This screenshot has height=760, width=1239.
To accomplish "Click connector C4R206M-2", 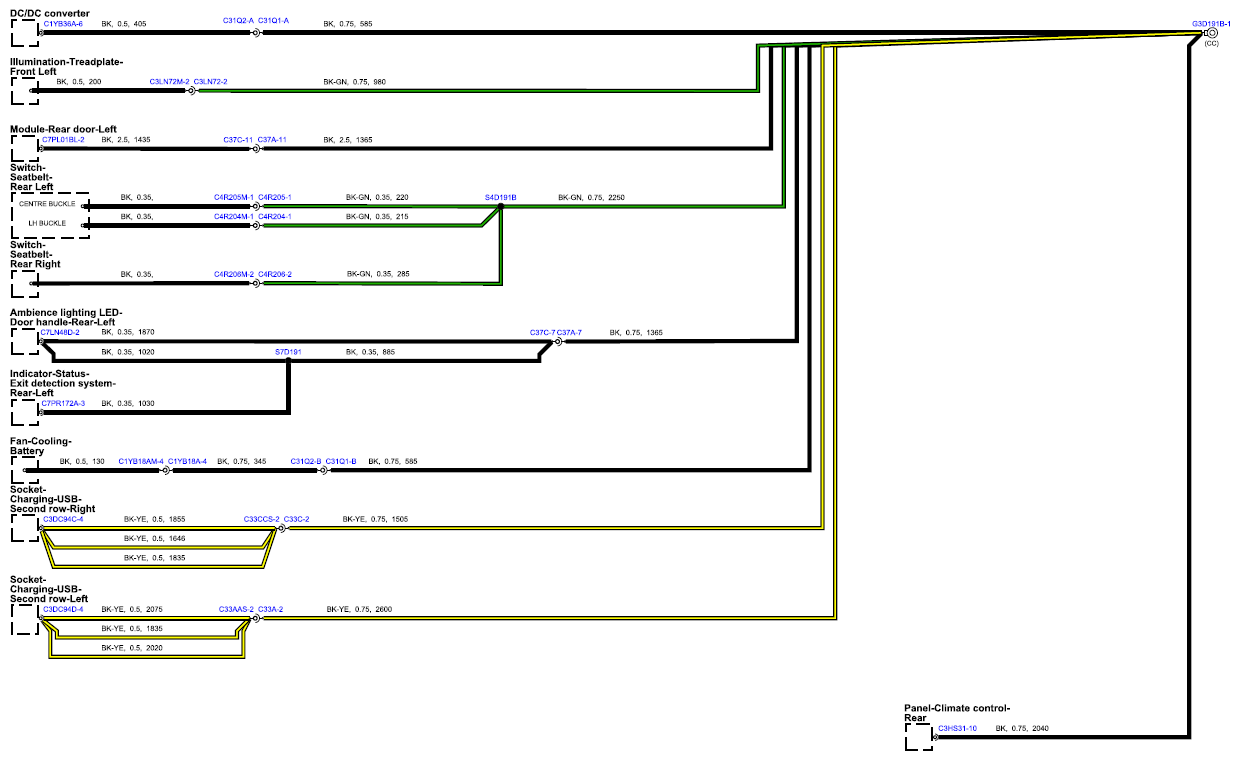I will point(234,273).
